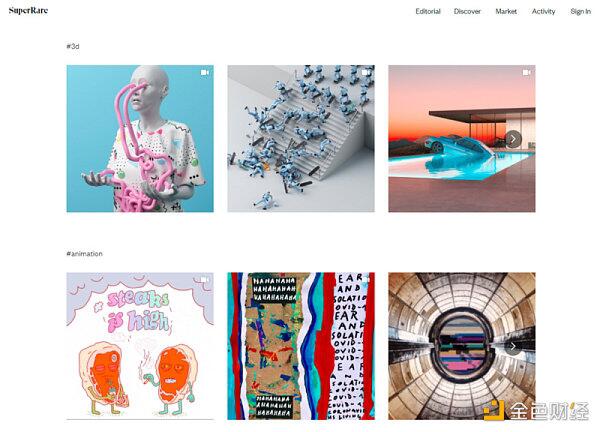600x432 pixels.
Task: Click video icon on pink tentacle artwork
Action: click(x=205, y=72)
